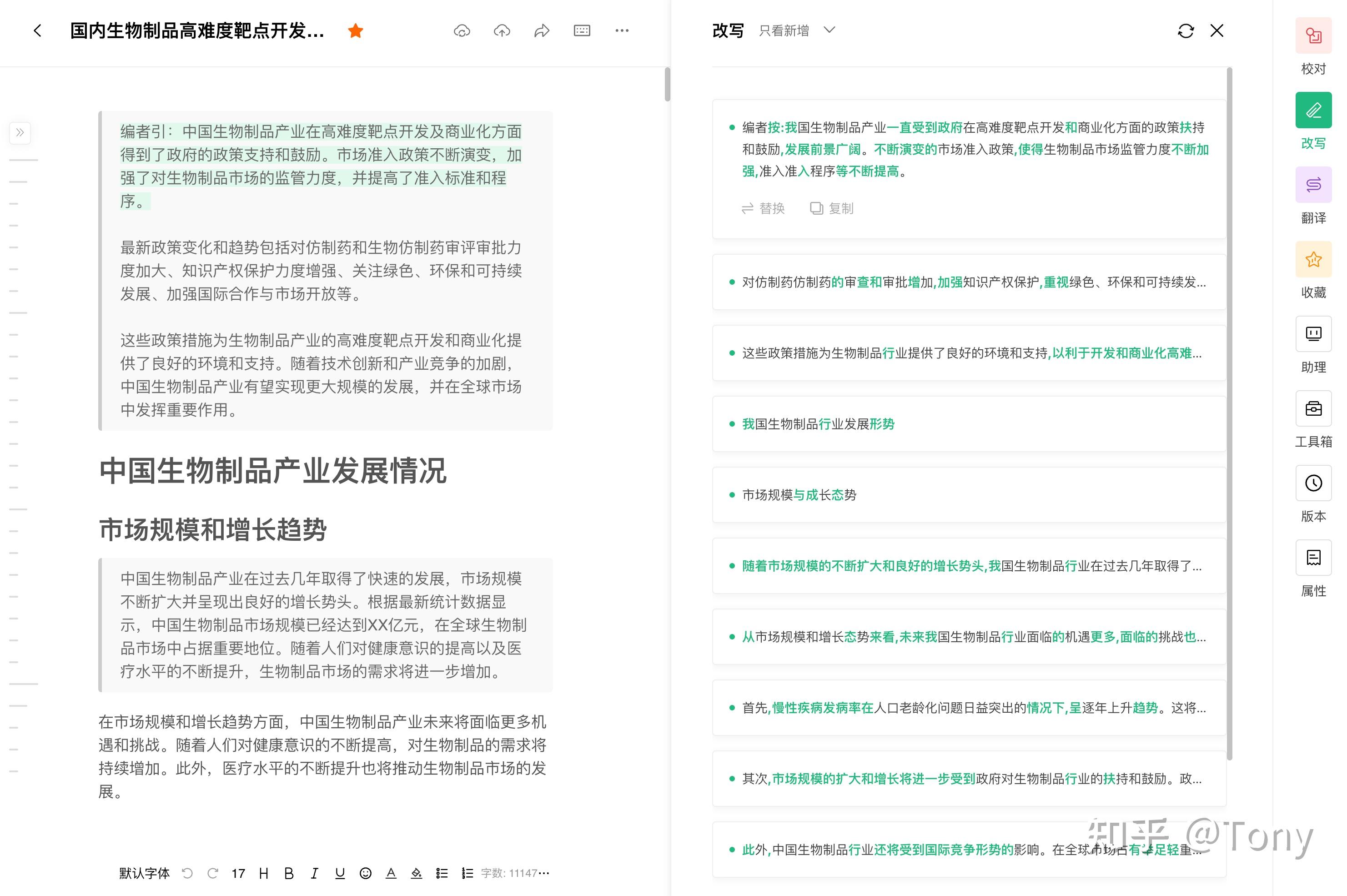The width and height of the screenshot is (1347, 896).
Task: Apply bulleted list formatting
Action: coord(442,873)
